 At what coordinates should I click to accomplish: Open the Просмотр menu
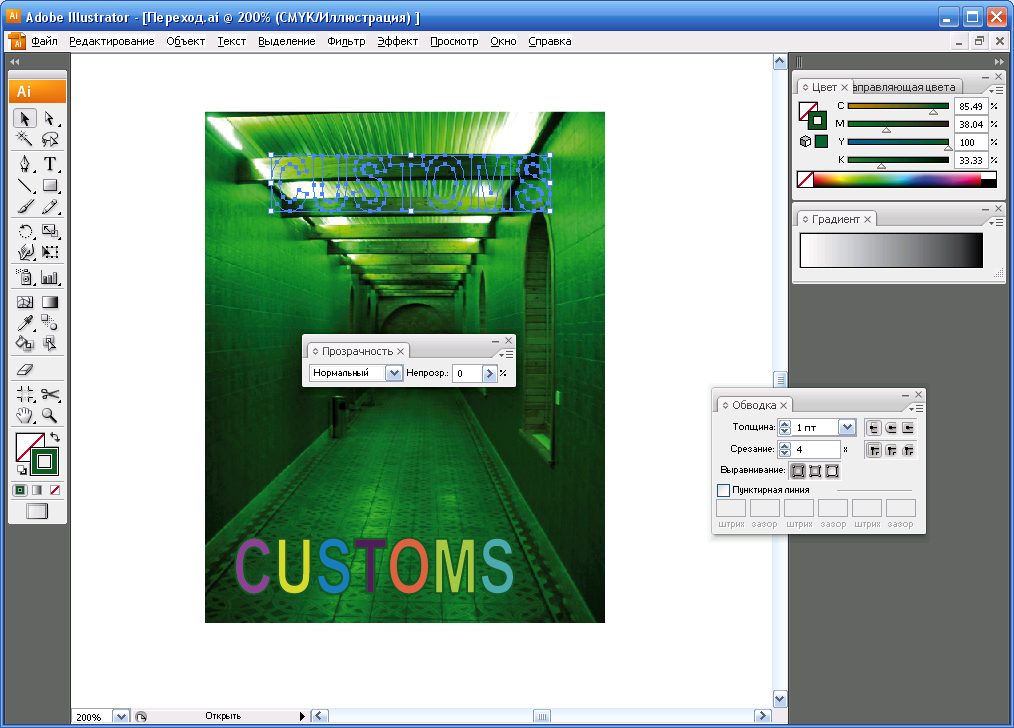[x=454, y=41]
